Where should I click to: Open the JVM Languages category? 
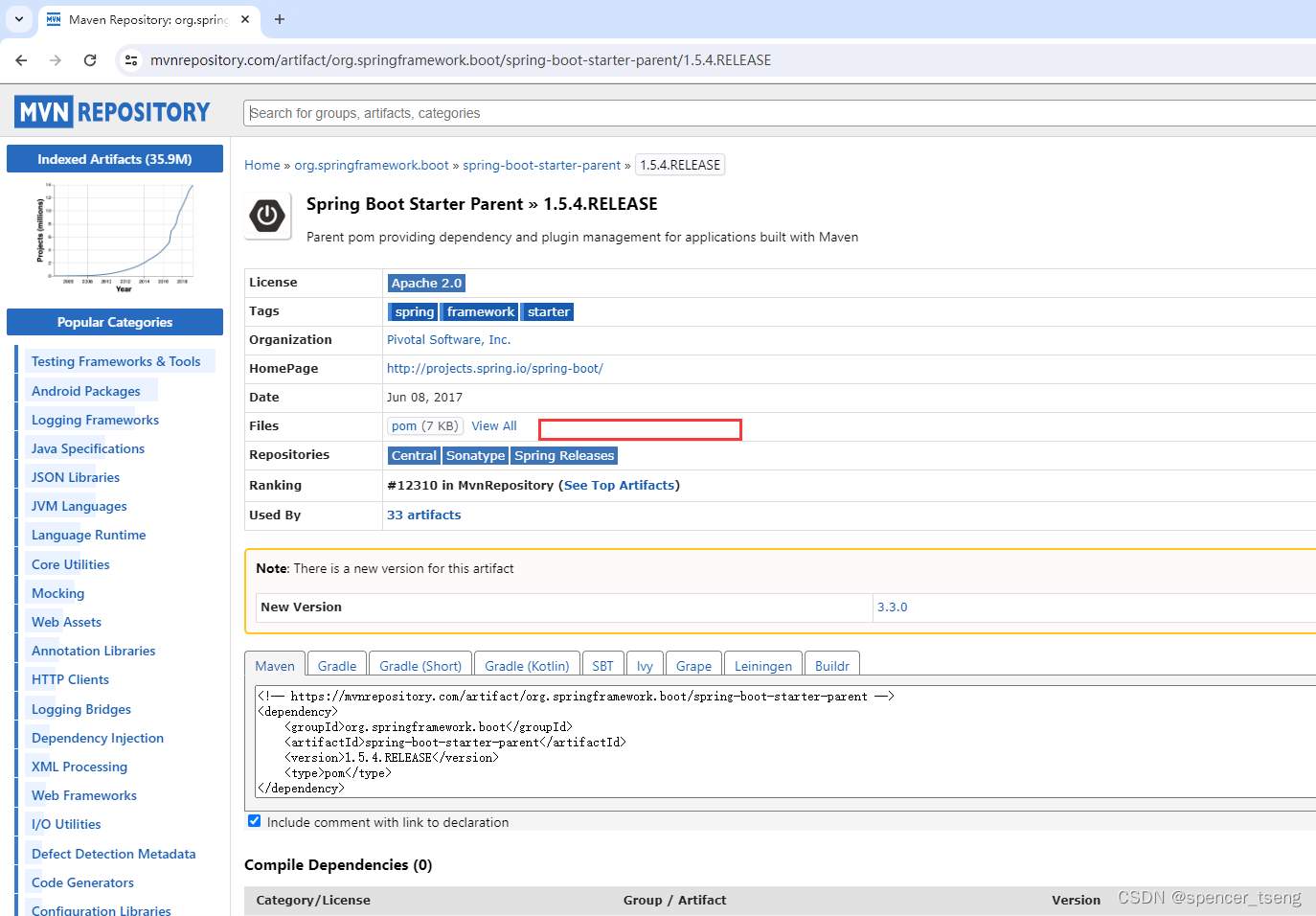coord(79,506)
